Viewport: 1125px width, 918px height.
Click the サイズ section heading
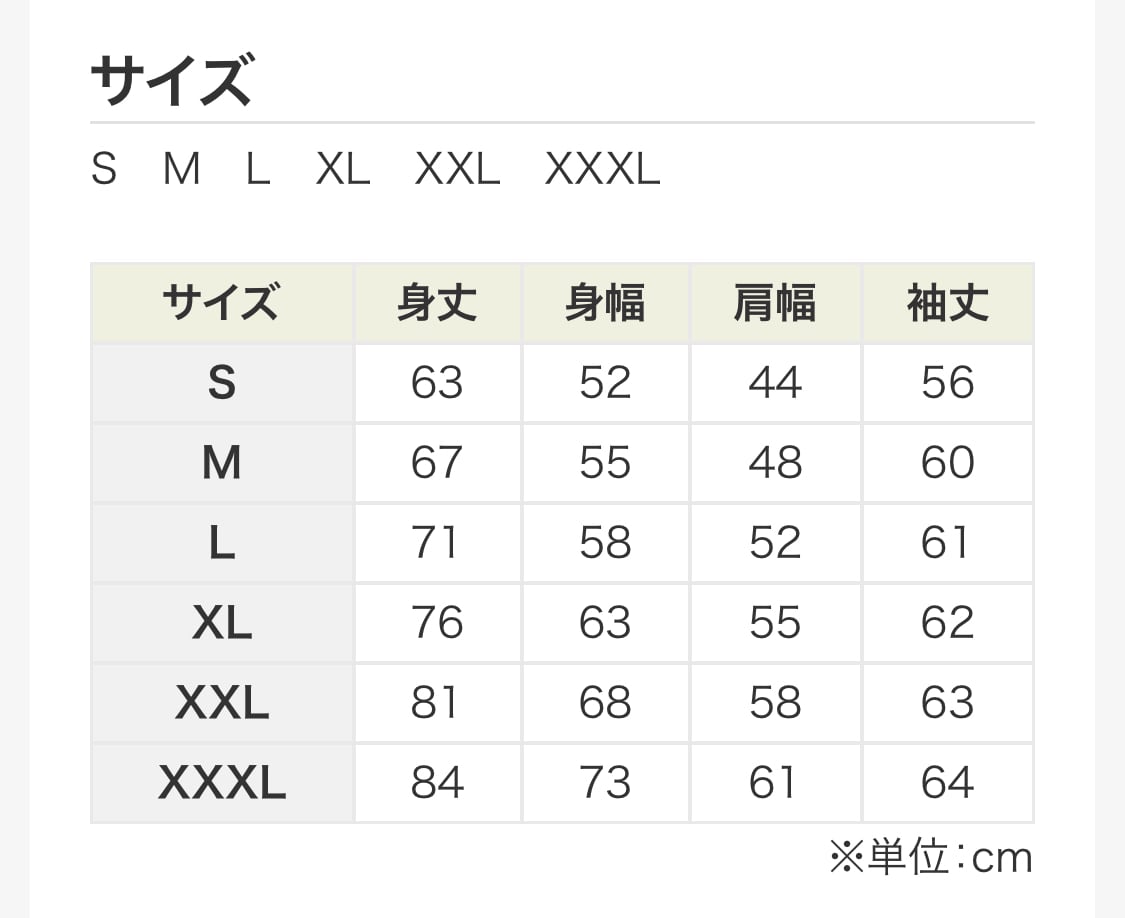pos(171,82)
